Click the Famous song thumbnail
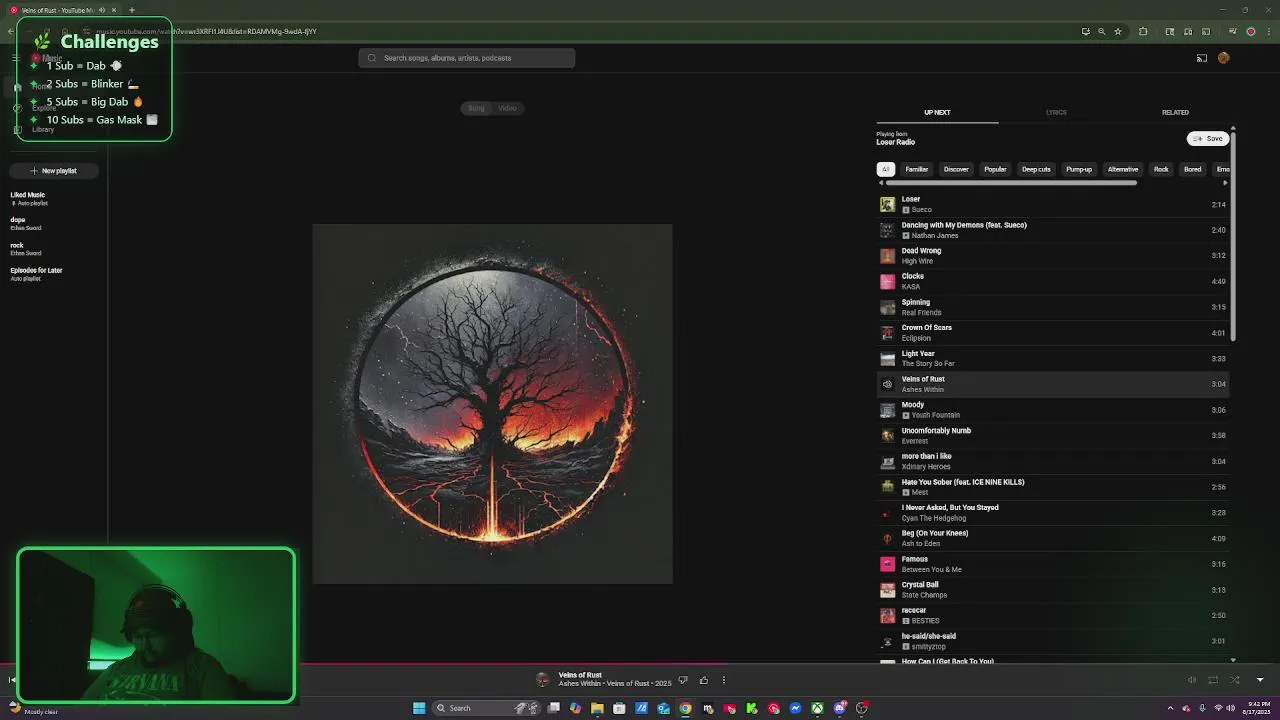This screenshot has height=720, width=1280. 887,564
